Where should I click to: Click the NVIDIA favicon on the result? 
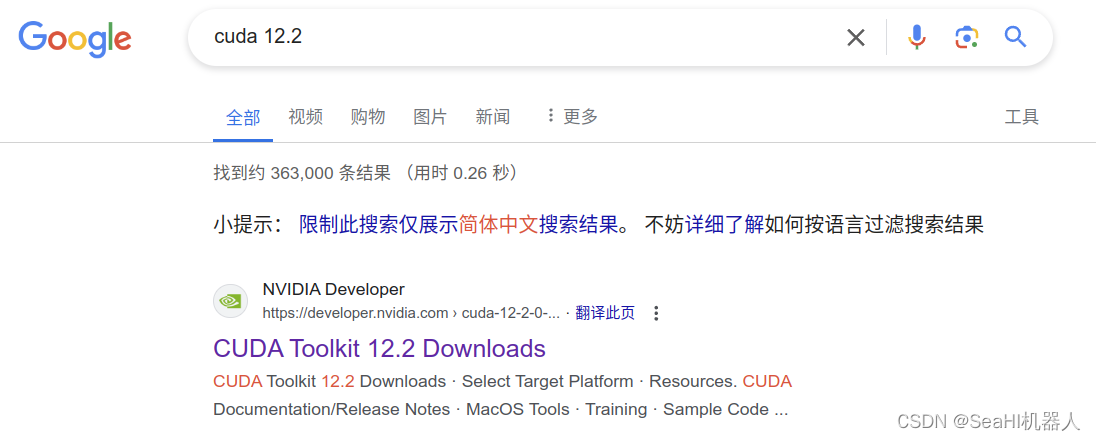(x=230, y=301)
